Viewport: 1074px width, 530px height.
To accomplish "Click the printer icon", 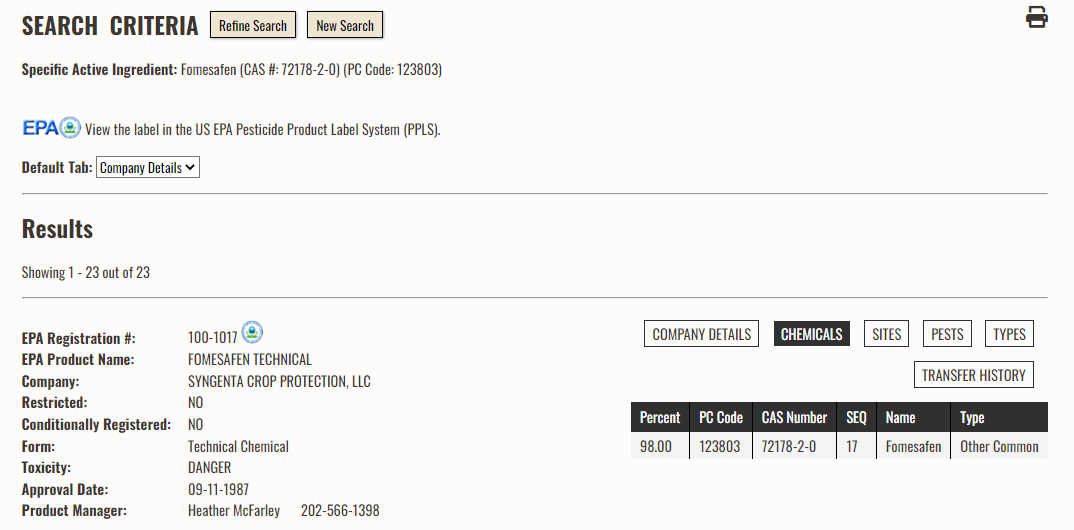I will (1036, 17).
